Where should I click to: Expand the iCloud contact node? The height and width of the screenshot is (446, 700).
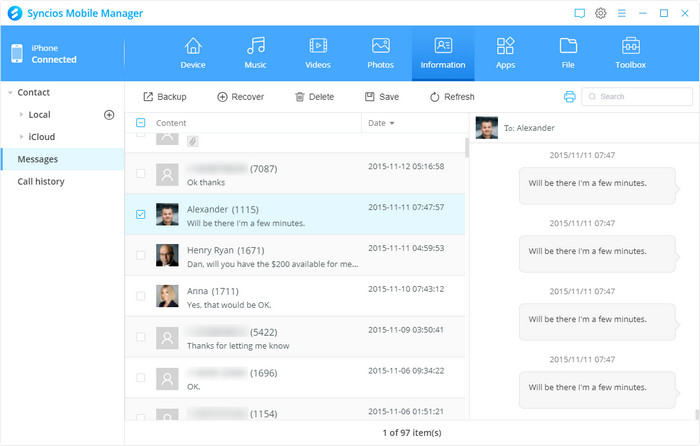(21, 137)
